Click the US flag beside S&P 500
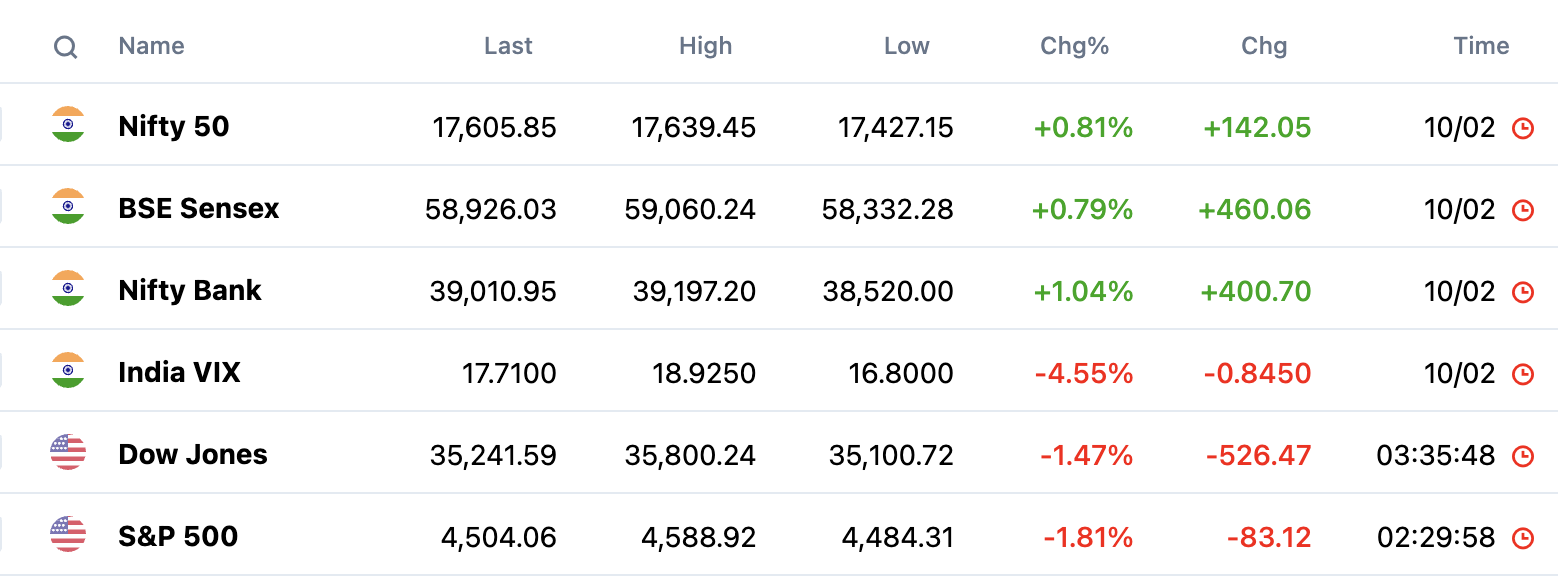 click(x=68, y=534)
